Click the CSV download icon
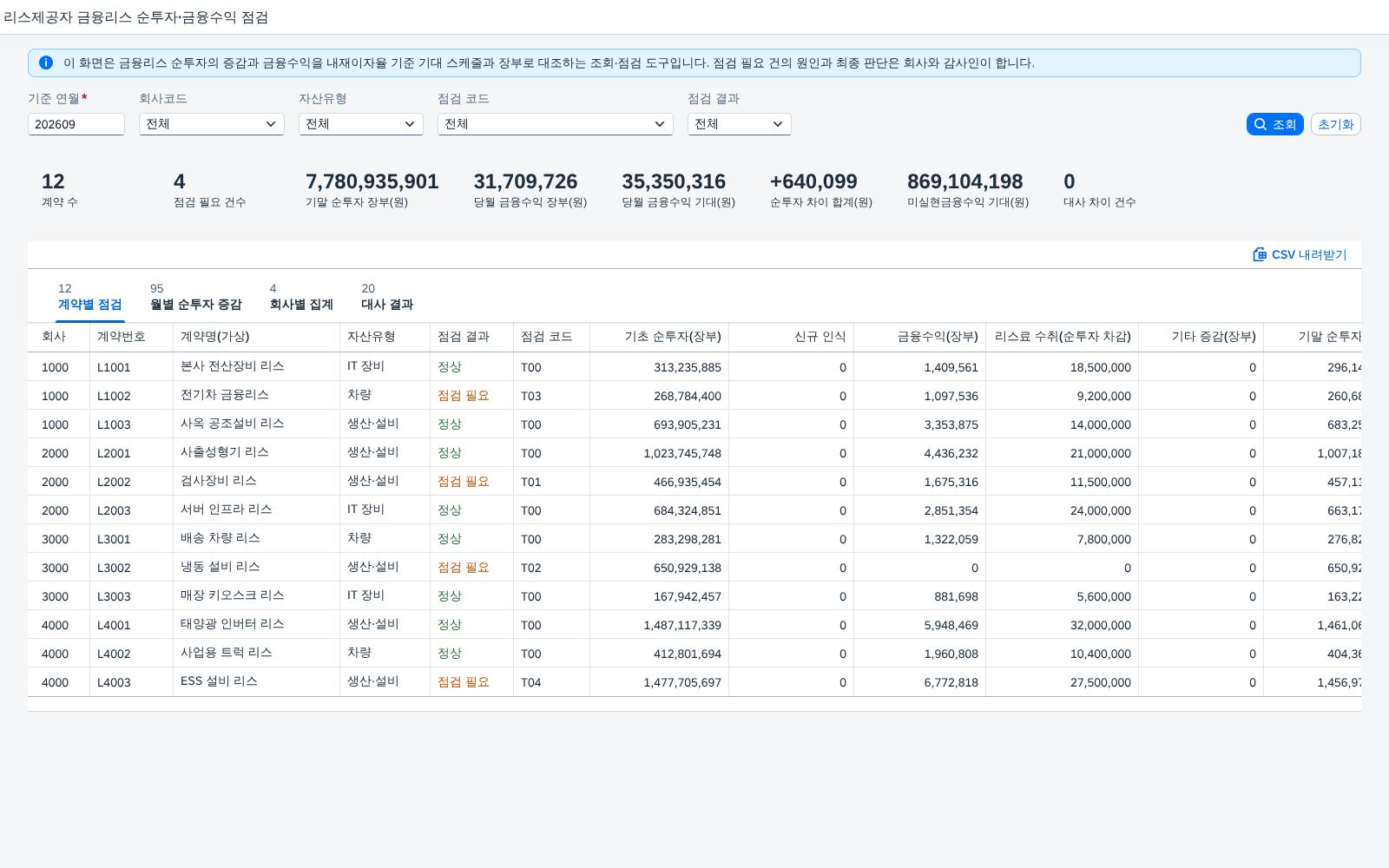 1260,254
